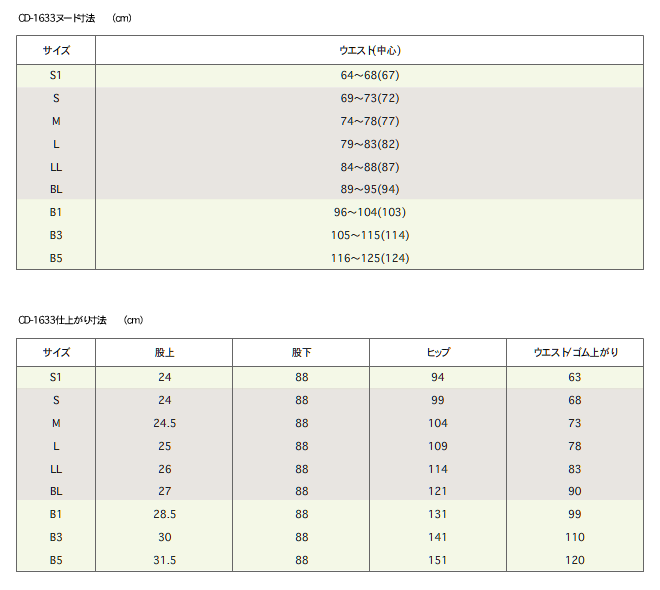Select rise value 31.5 in finished table
This screenshot has height=590, width=660.
[x=164, y=560]
